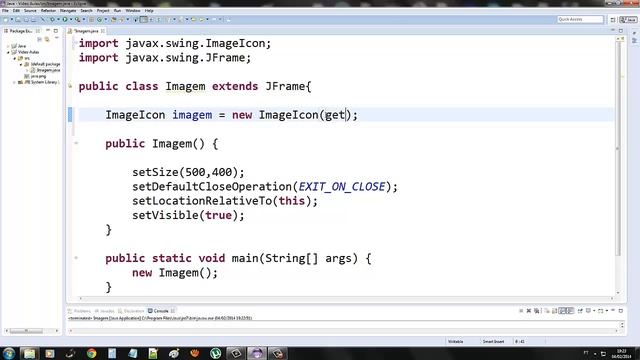Click the Eclipse taskbar icon
Viewport: 640px width, 360px height.
point(256,353)
